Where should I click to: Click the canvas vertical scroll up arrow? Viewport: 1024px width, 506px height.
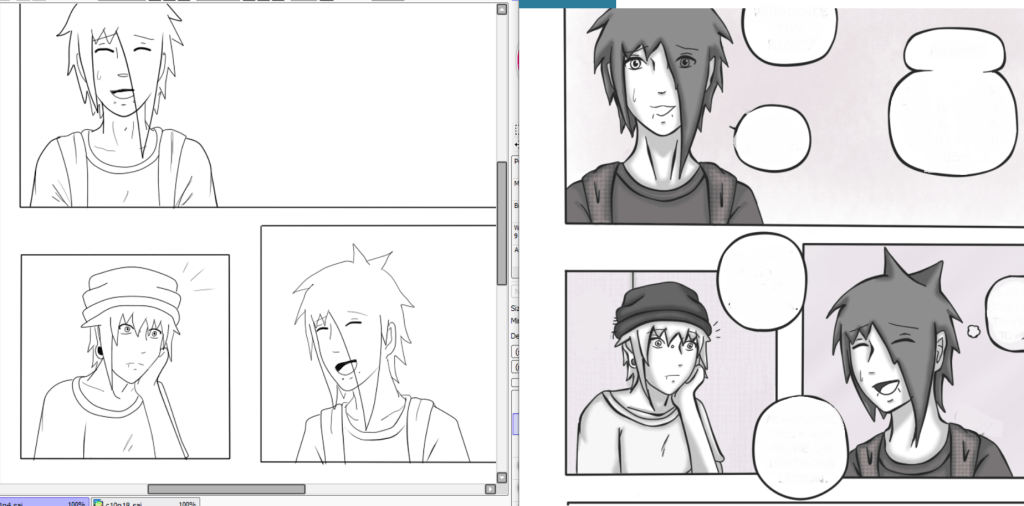(502, 9)
